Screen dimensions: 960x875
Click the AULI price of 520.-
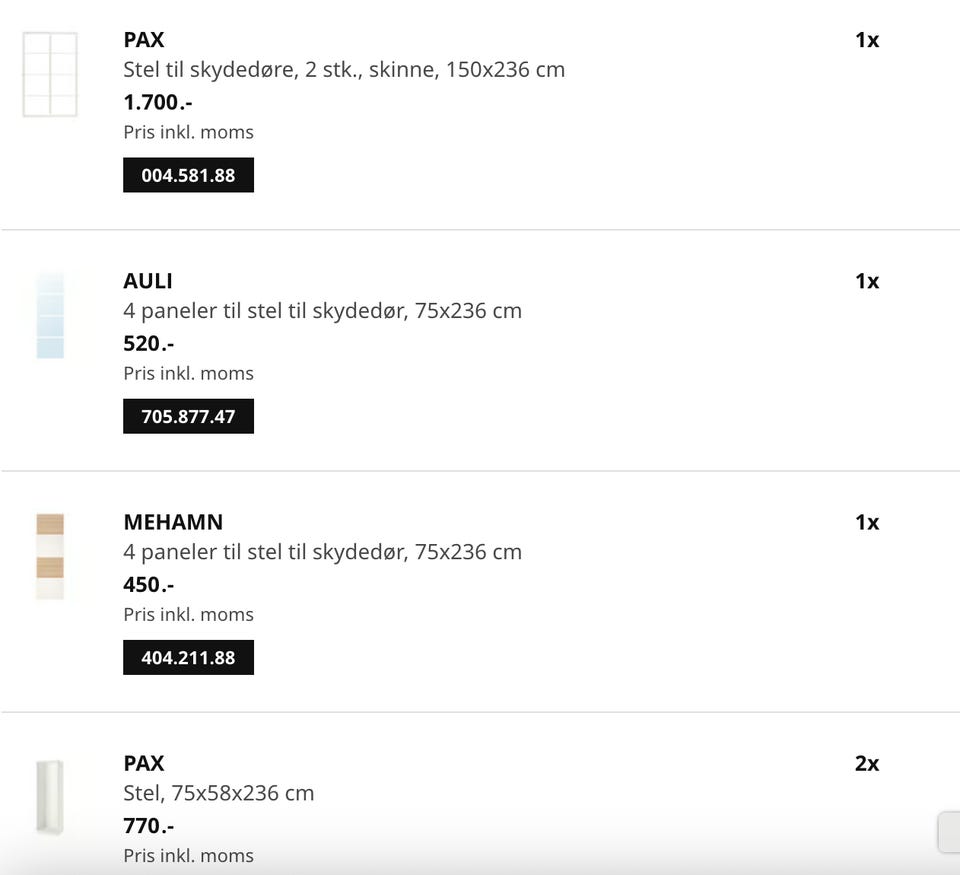click(149, 343)
